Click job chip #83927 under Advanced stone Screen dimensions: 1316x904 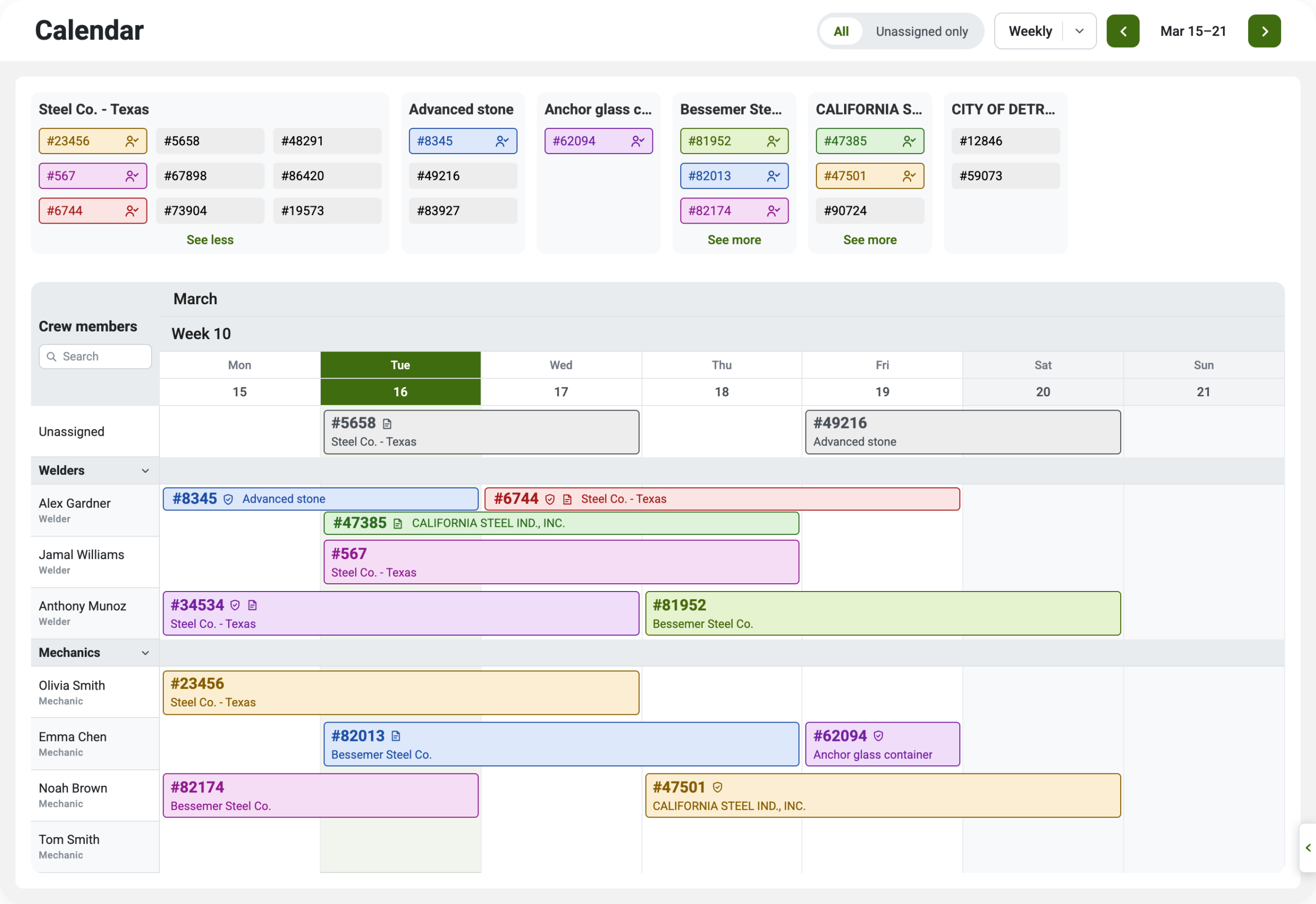(x=463, y=211)
